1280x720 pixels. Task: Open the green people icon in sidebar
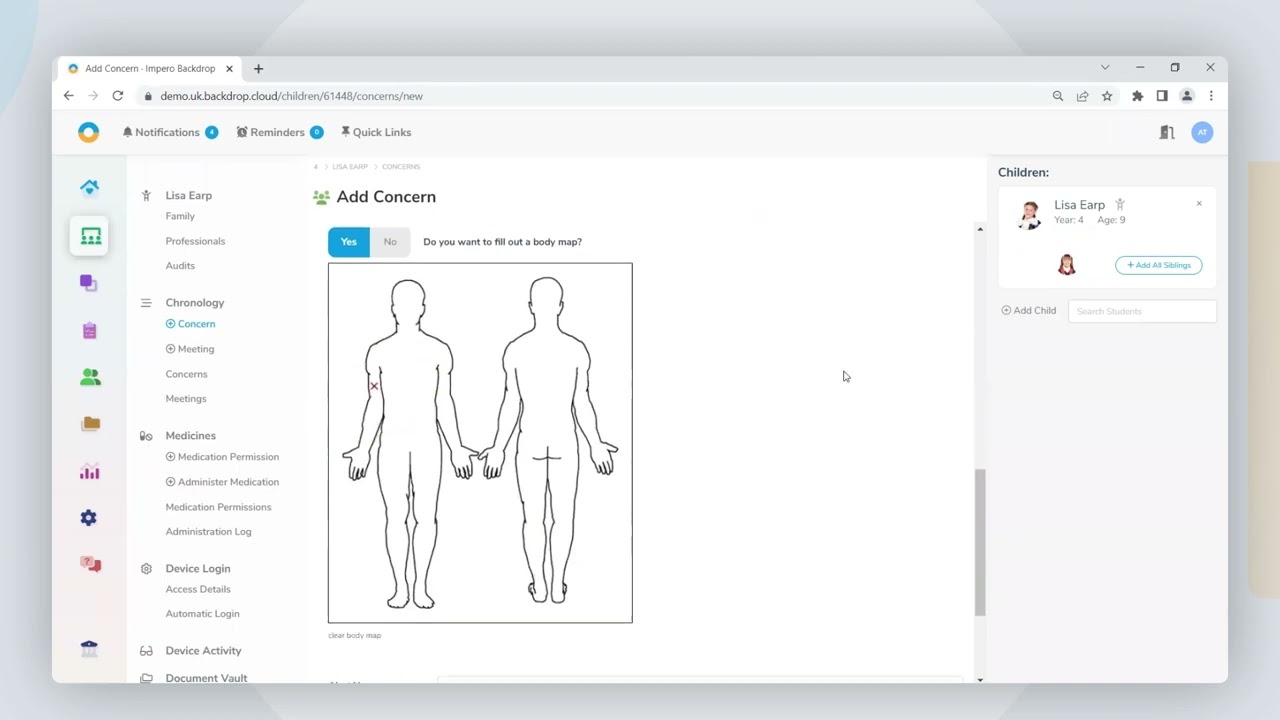[90, 377]
